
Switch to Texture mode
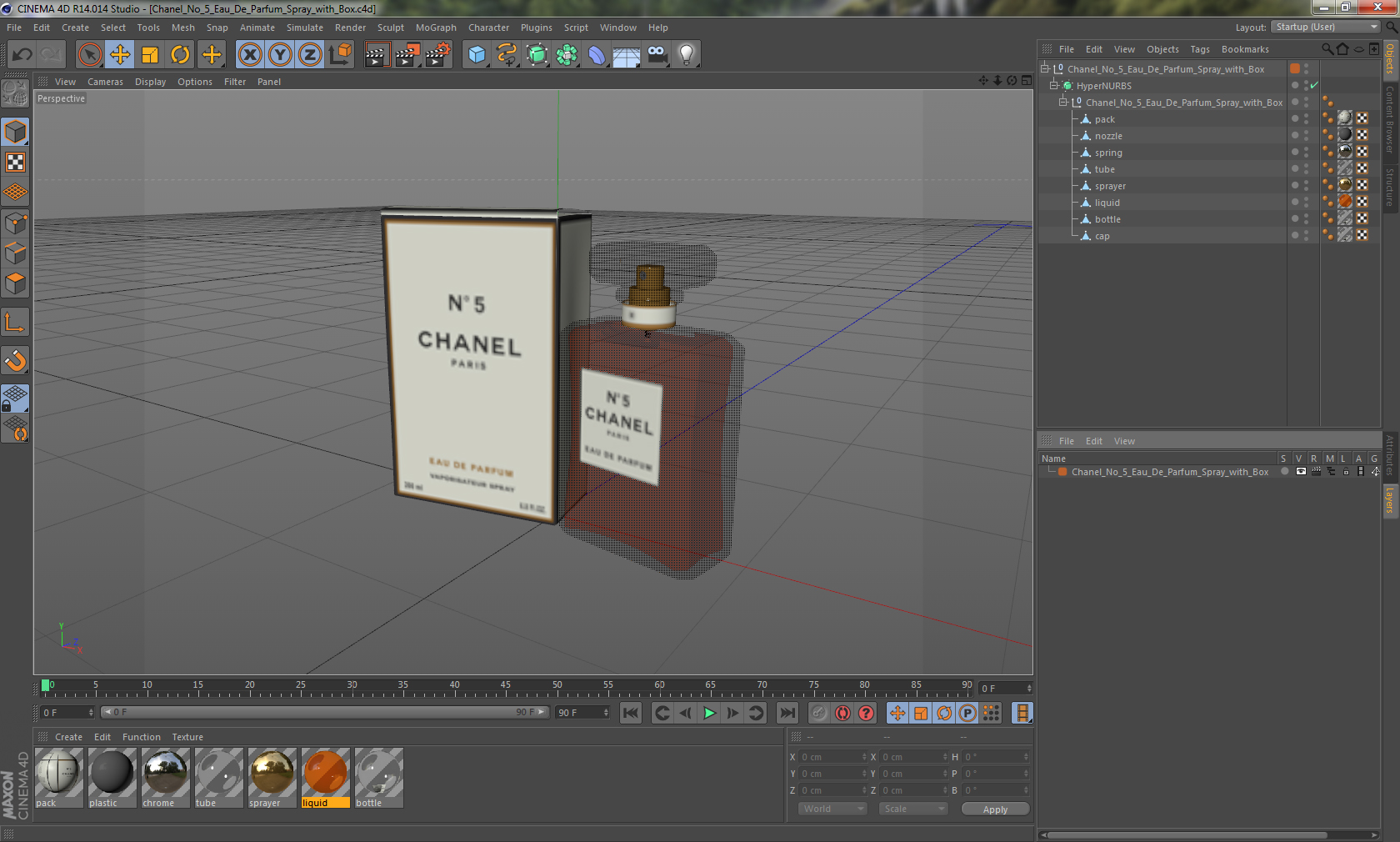click(16, 163)
